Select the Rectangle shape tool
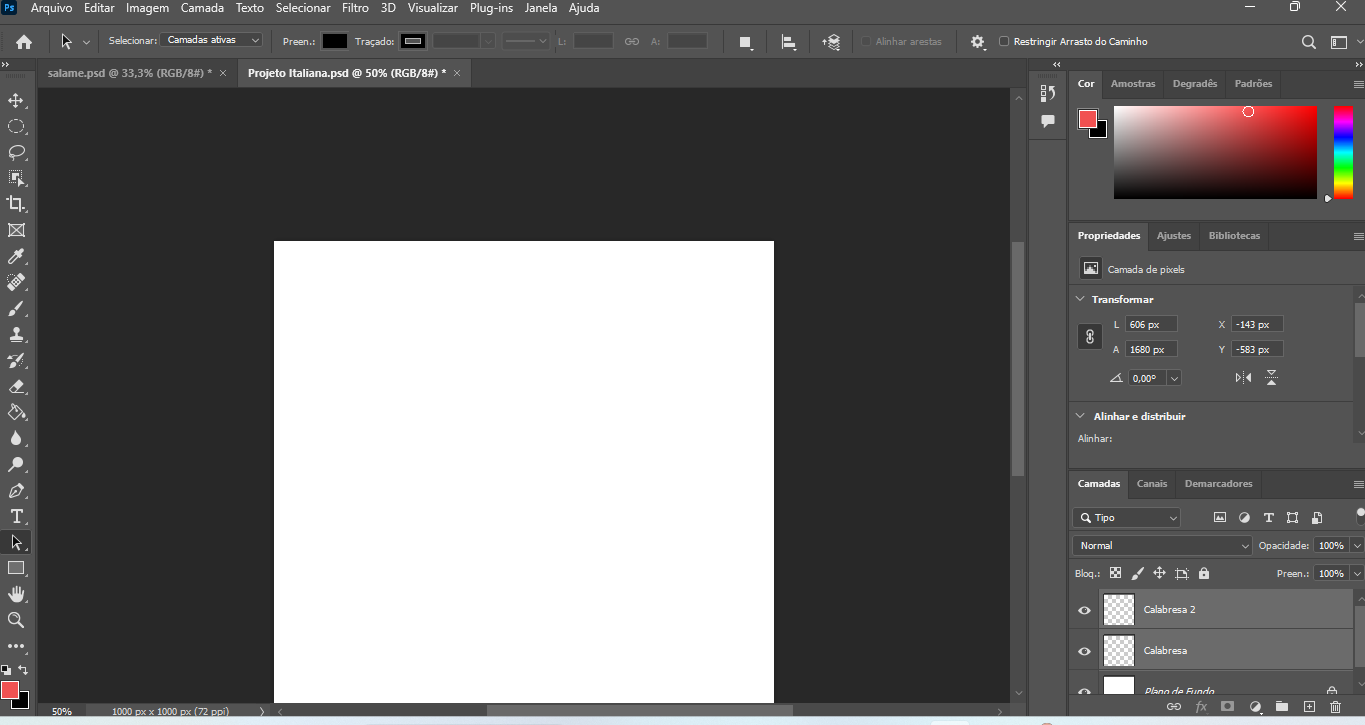The height and width of the screenshot is (725, 1365). tap(16, 568)
